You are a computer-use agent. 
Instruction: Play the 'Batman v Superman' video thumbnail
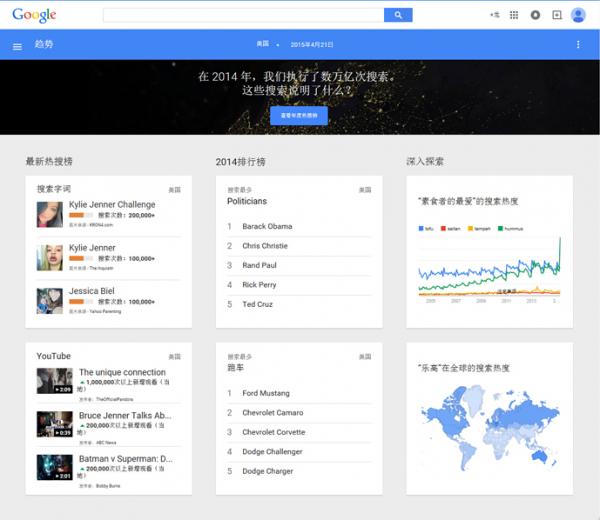pos(54,467)
